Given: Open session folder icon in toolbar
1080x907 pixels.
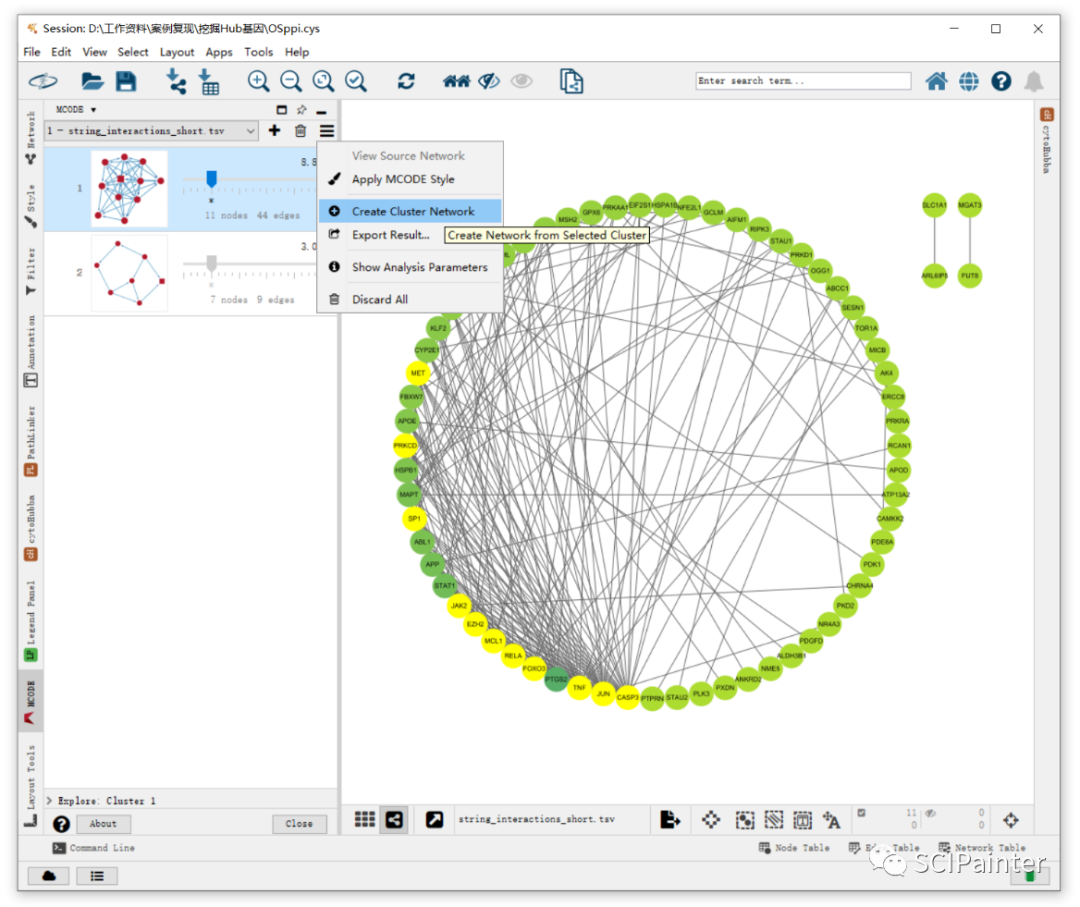Looking at the screenshot, I should coord(92,81).
